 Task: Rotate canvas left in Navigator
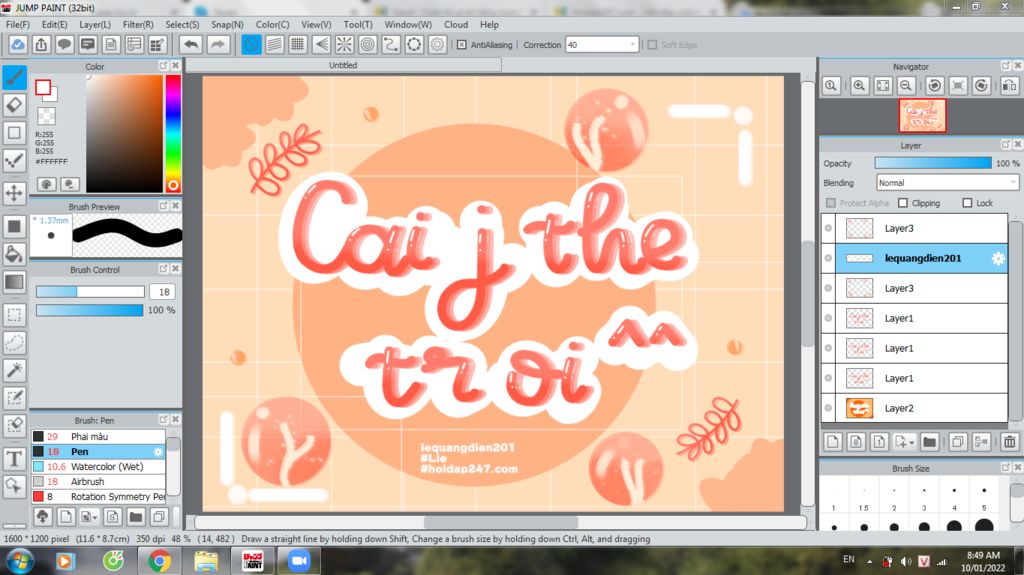pos(935,86)
